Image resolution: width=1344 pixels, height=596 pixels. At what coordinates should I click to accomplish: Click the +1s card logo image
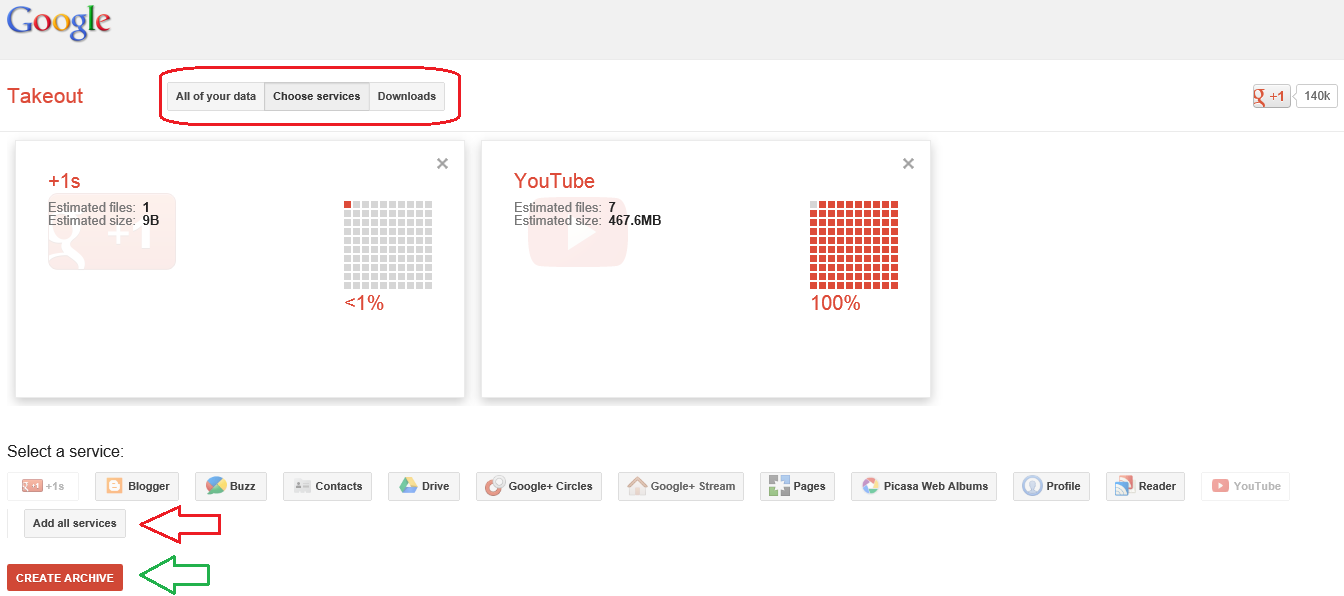[x=112, y=231]
